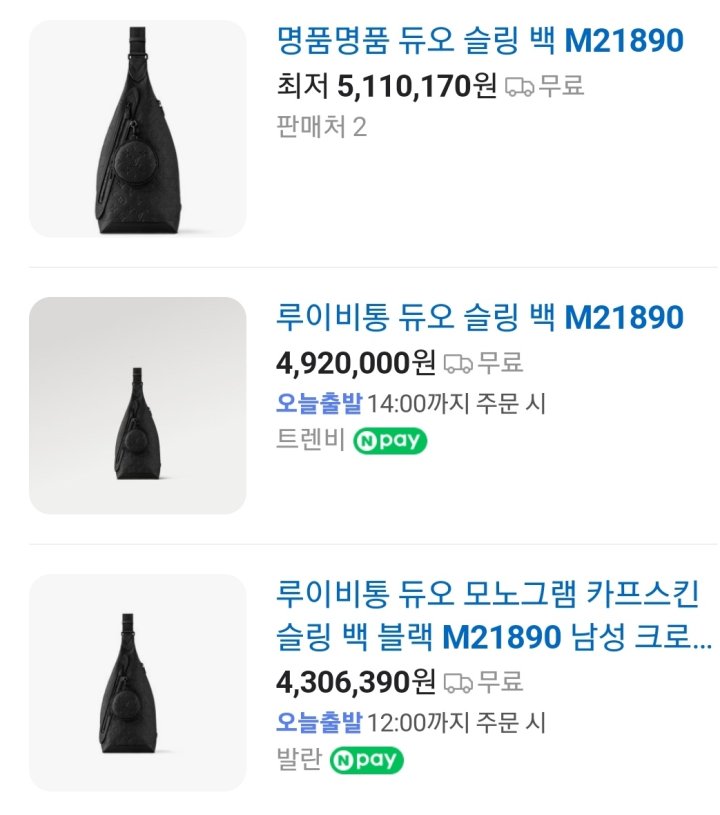Click the Npay badge next to 트렌비
This screenshot has height=815, width=720.
pos(390,441)
